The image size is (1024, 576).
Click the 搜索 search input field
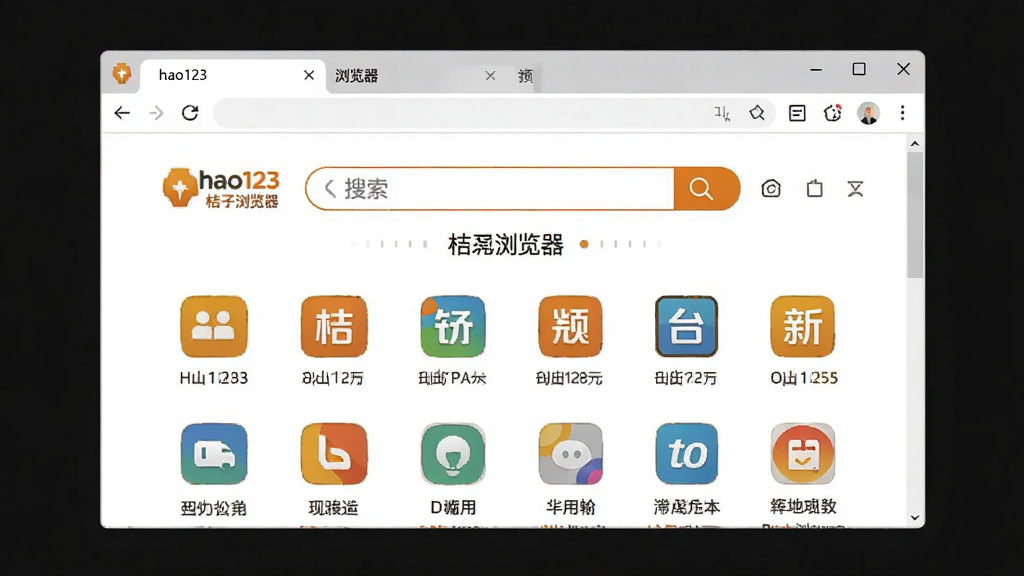(490, 189)
